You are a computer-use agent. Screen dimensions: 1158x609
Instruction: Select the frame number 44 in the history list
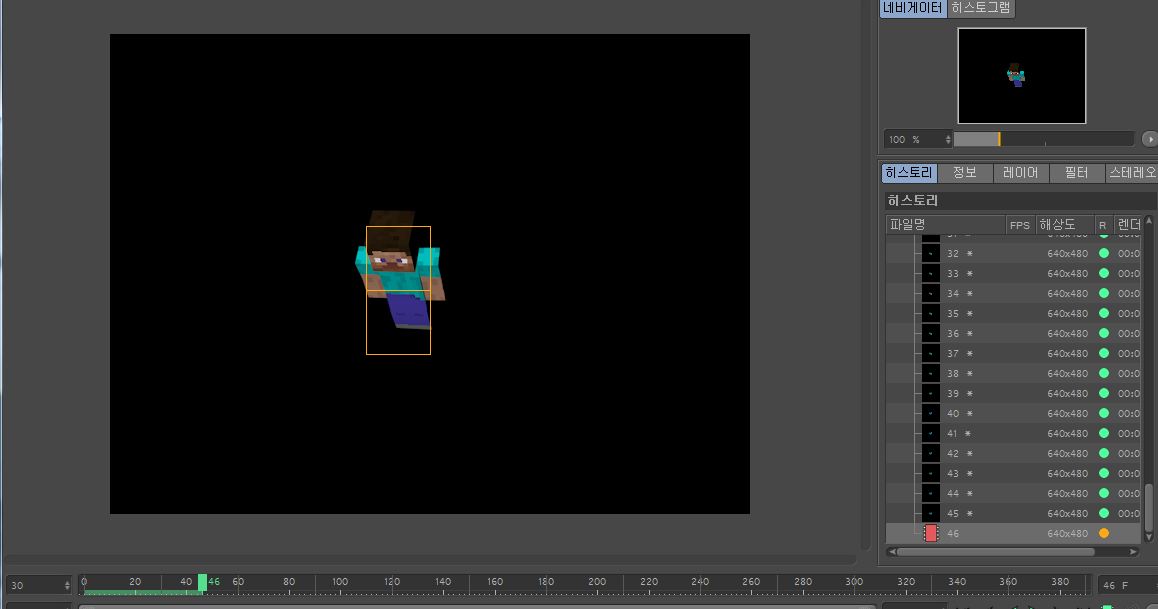pyautogui.click(x=953, y=493)
